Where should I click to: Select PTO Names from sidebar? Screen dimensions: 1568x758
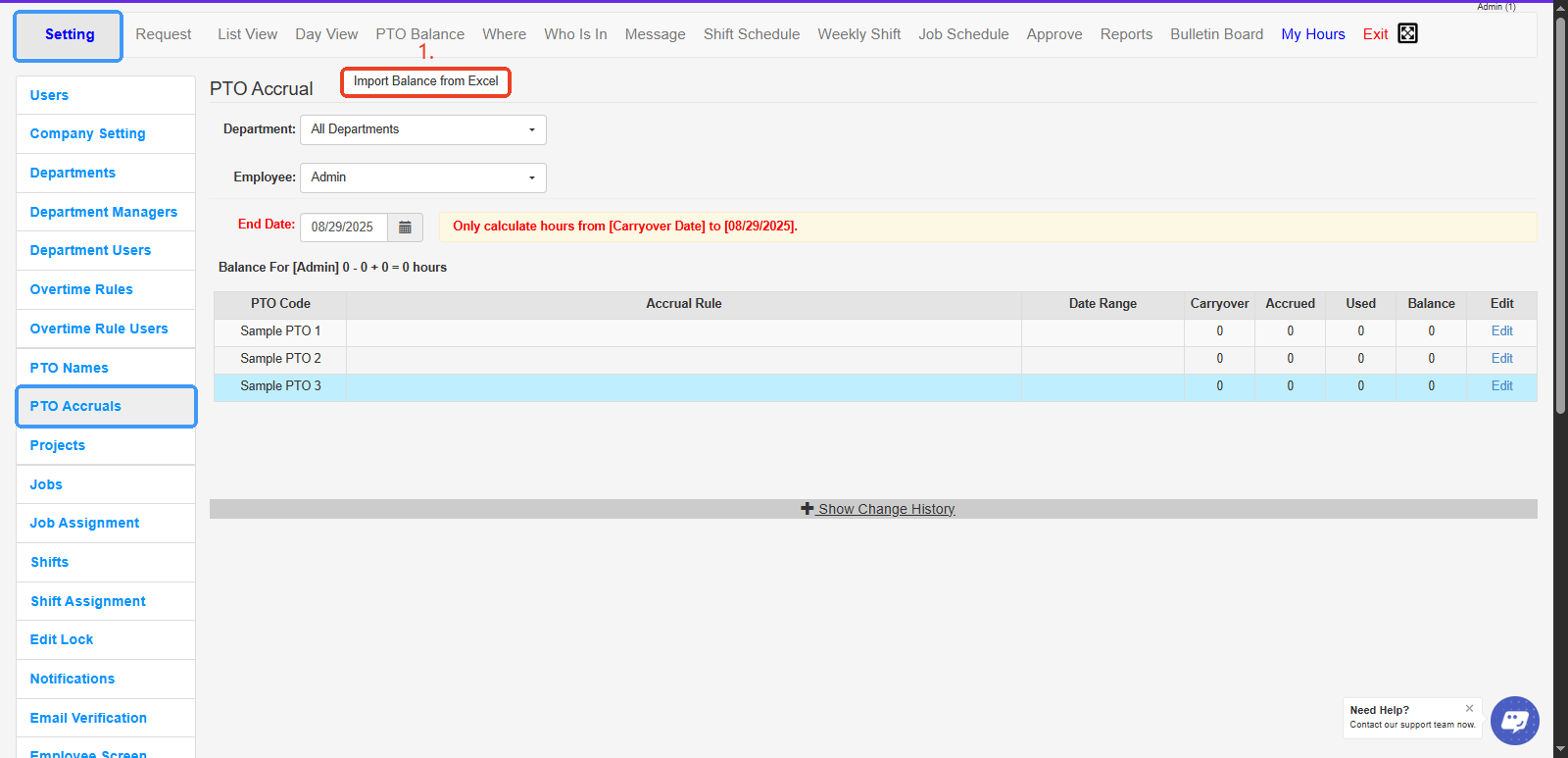[x=69, y=368]
